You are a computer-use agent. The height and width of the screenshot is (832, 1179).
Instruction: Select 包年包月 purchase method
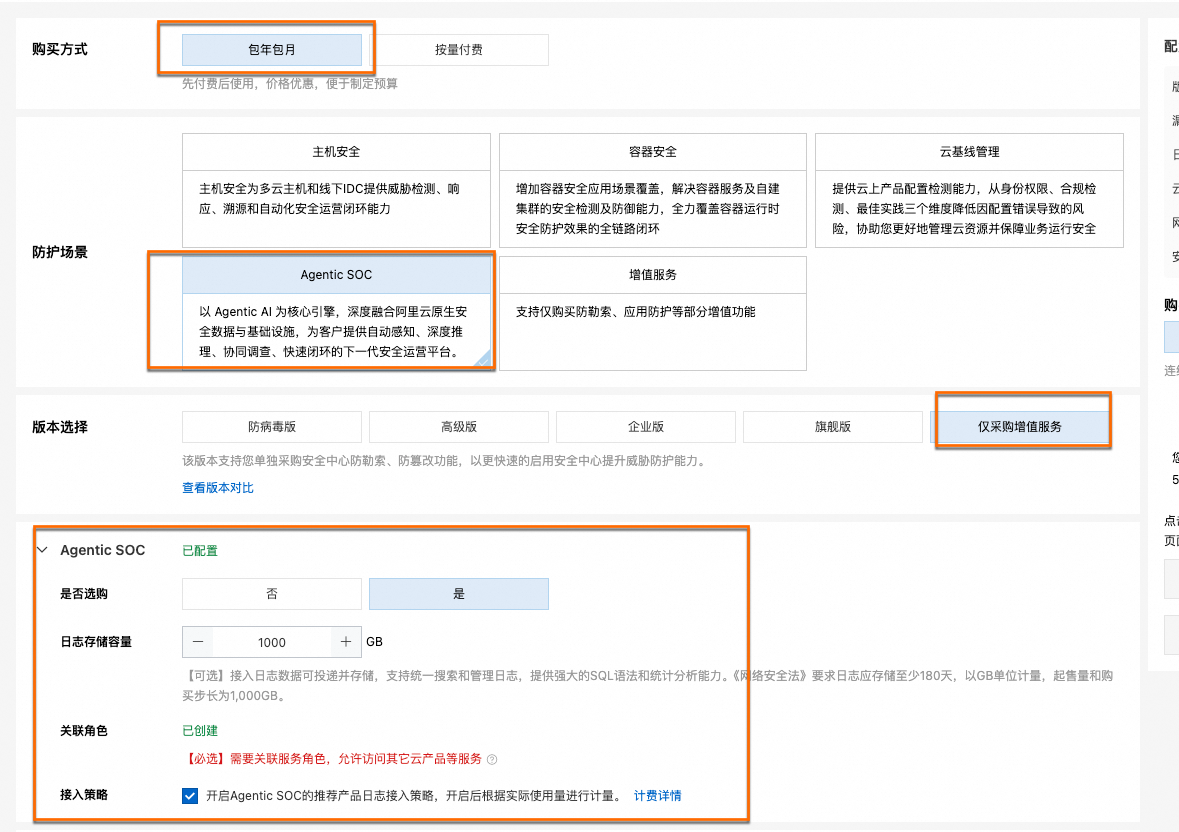pyautogui.click(x=271, y=50)
